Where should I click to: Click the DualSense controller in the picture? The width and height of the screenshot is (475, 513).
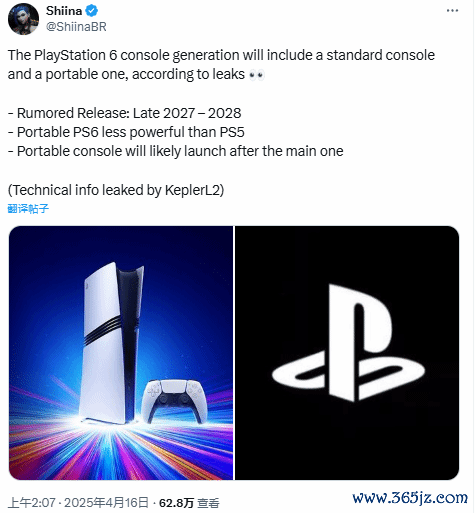coord(174,401)
